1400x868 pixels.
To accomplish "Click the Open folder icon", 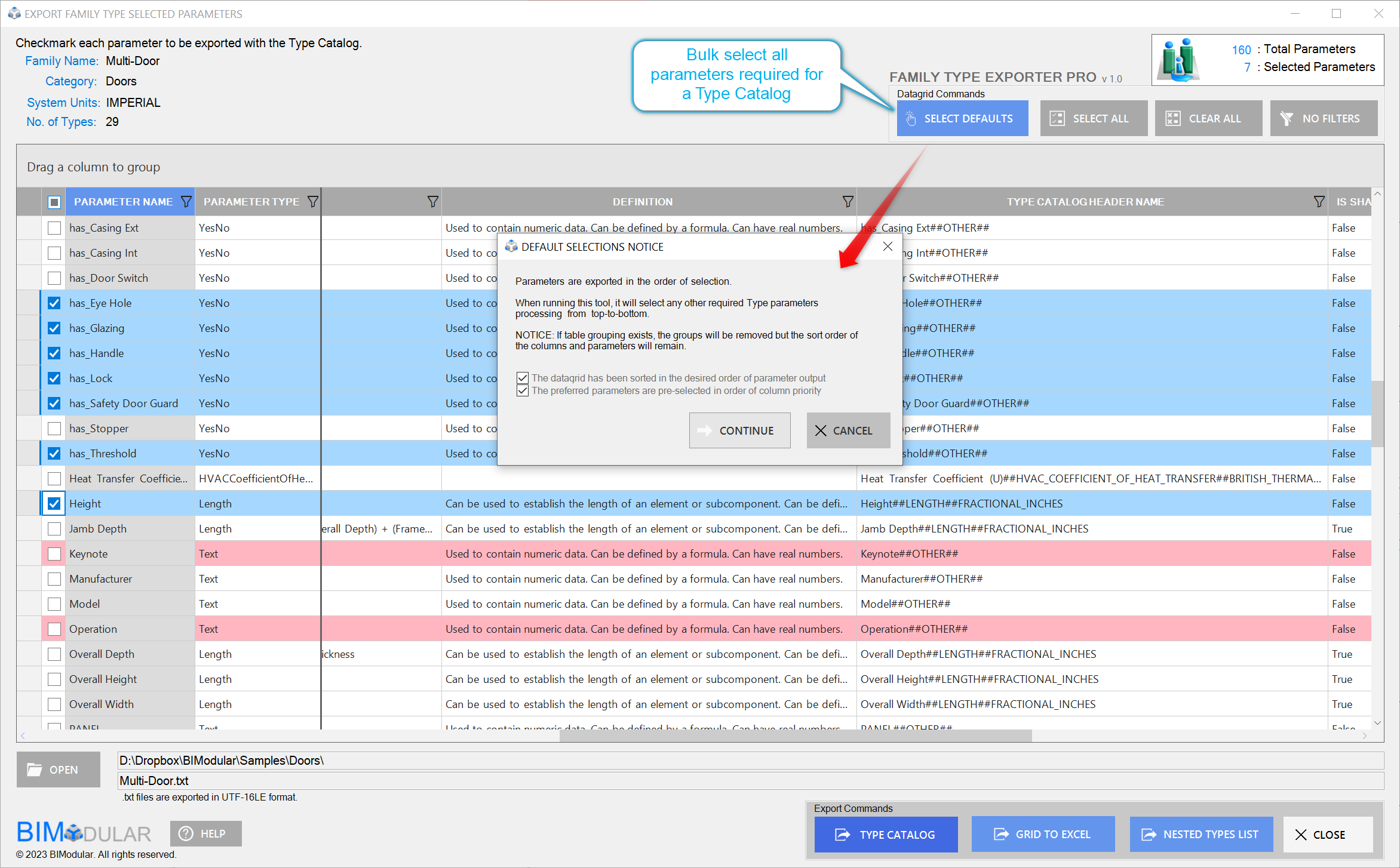I will [35, 770].
